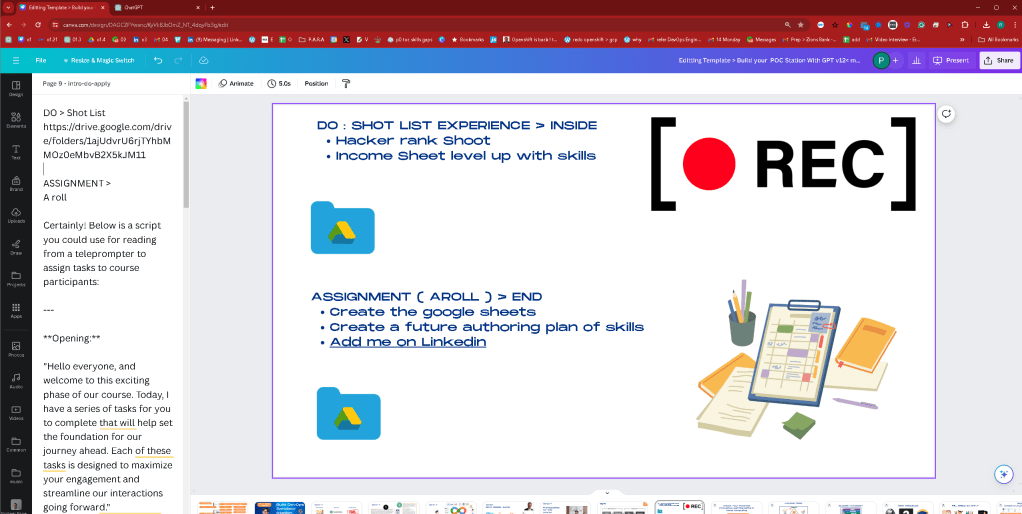Close the Editing Template browser tab
The image size is (1022, 514).
point(103,7)
